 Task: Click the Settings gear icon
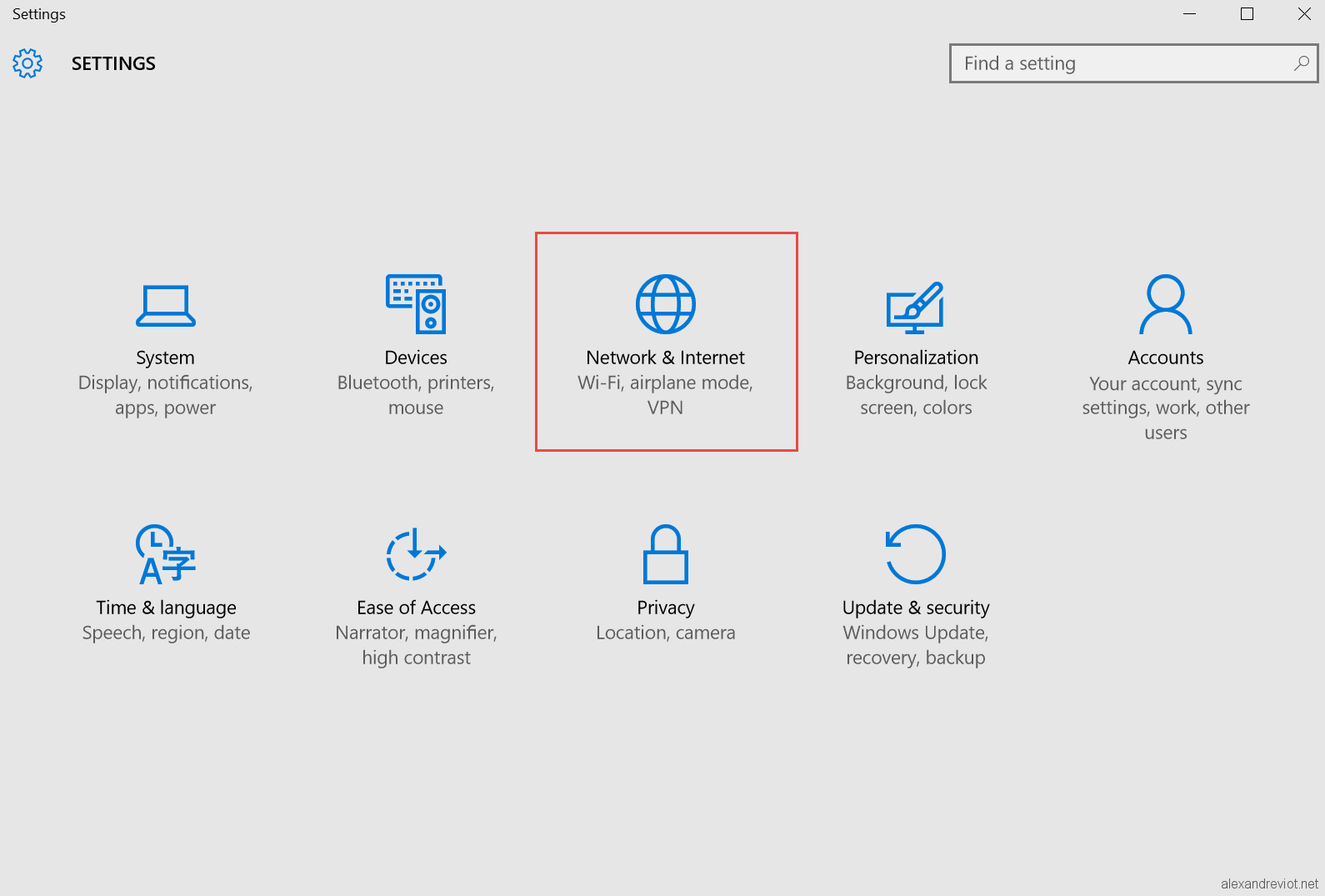(27, 63)
